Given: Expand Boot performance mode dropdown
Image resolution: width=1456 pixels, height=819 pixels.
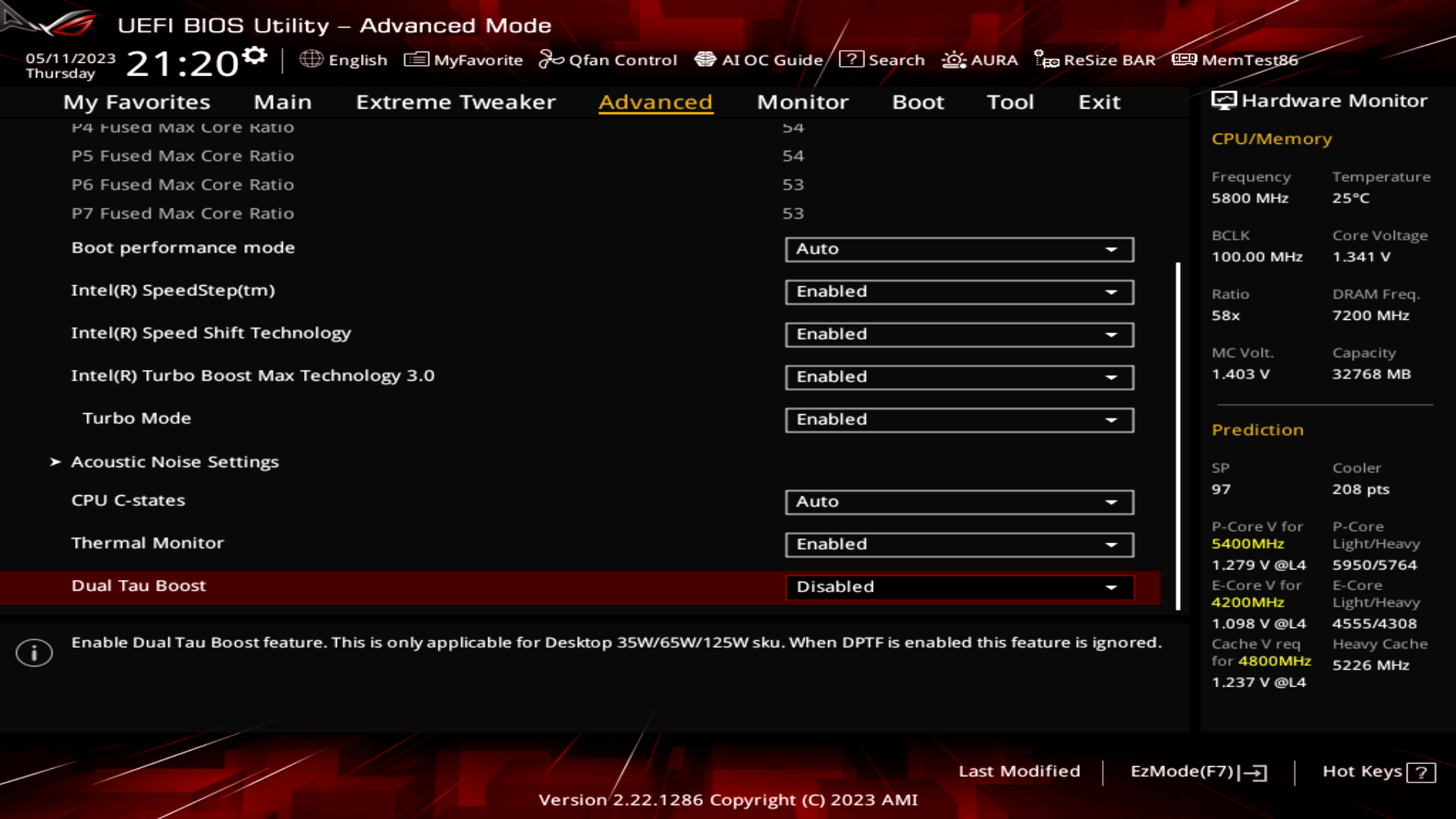Looking at the screenshot, I should pos(1112,248).
